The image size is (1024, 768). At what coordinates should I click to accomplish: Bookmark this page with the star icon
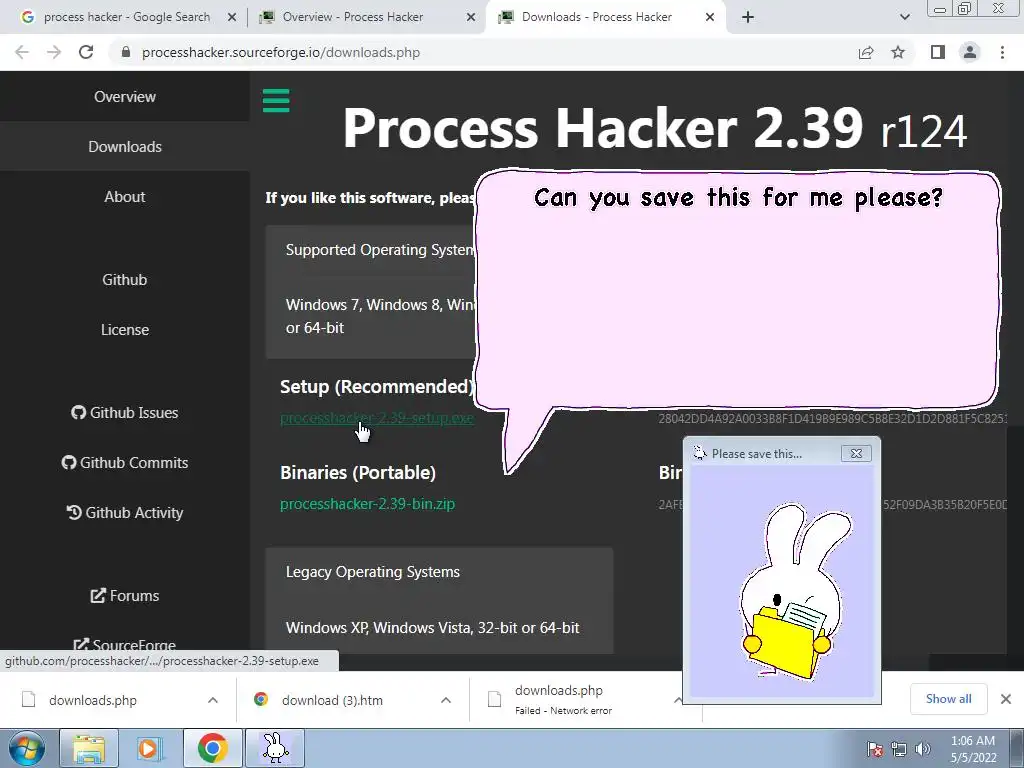point(898,52)
